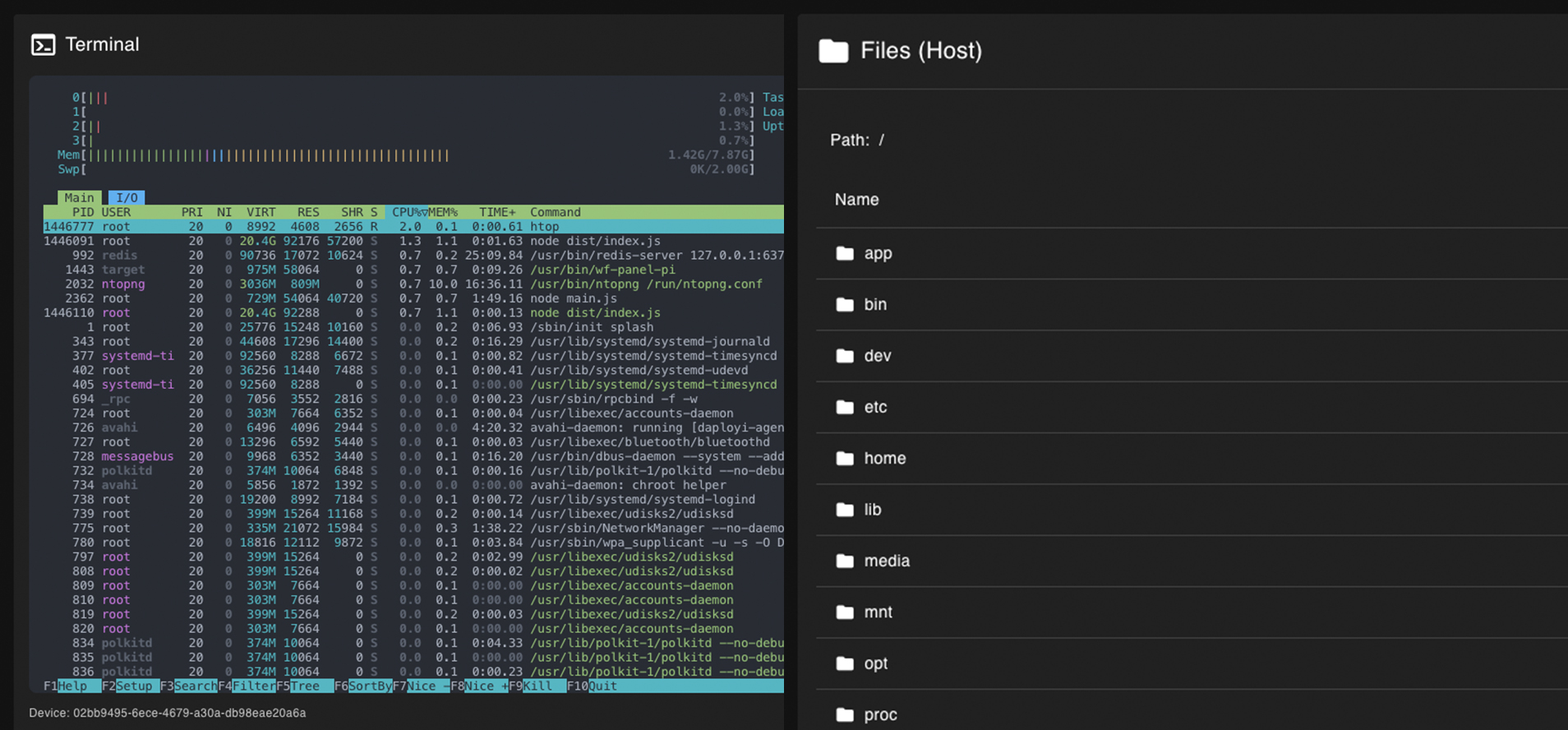This screenshot has height=730, width=1568.
Task: Click the proc folder icon
Action: pos(845,714)
